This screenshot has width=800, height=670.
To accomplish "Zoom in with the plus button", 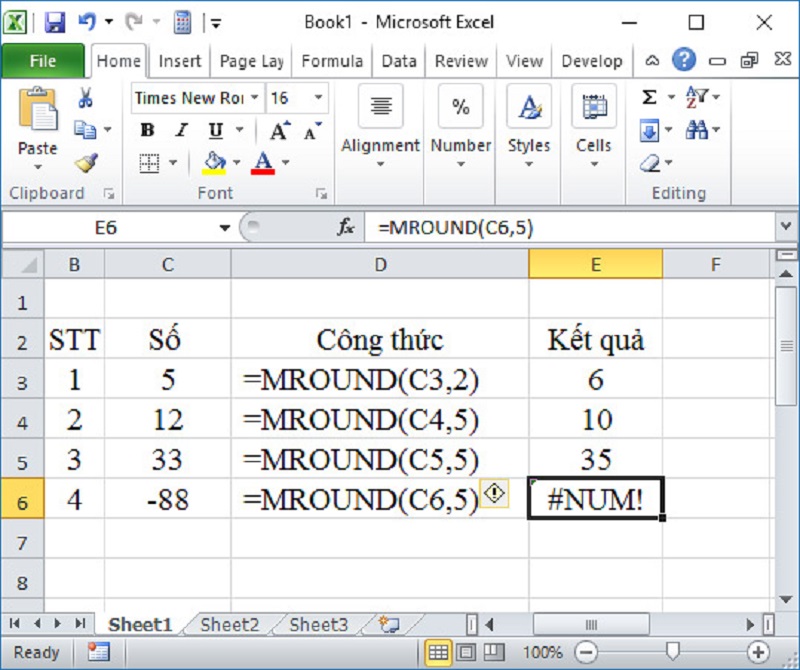I will 758,652.
